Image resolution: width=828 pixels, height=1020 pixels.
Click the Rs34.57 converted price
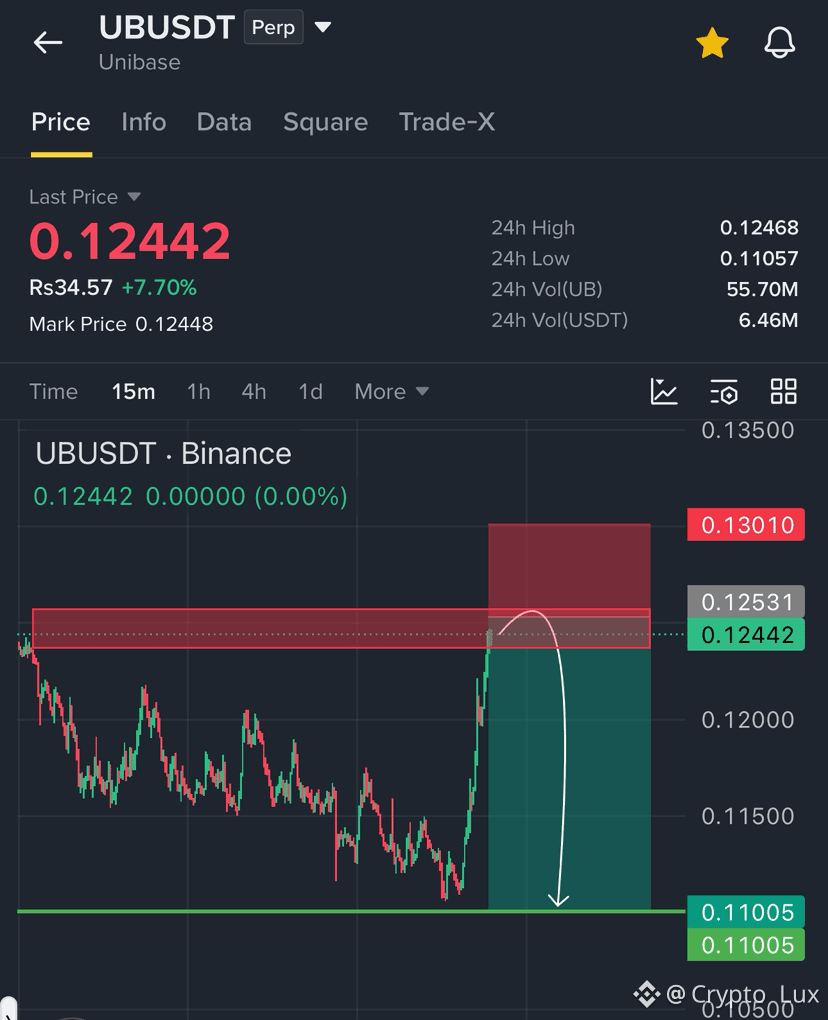[71, 288]
